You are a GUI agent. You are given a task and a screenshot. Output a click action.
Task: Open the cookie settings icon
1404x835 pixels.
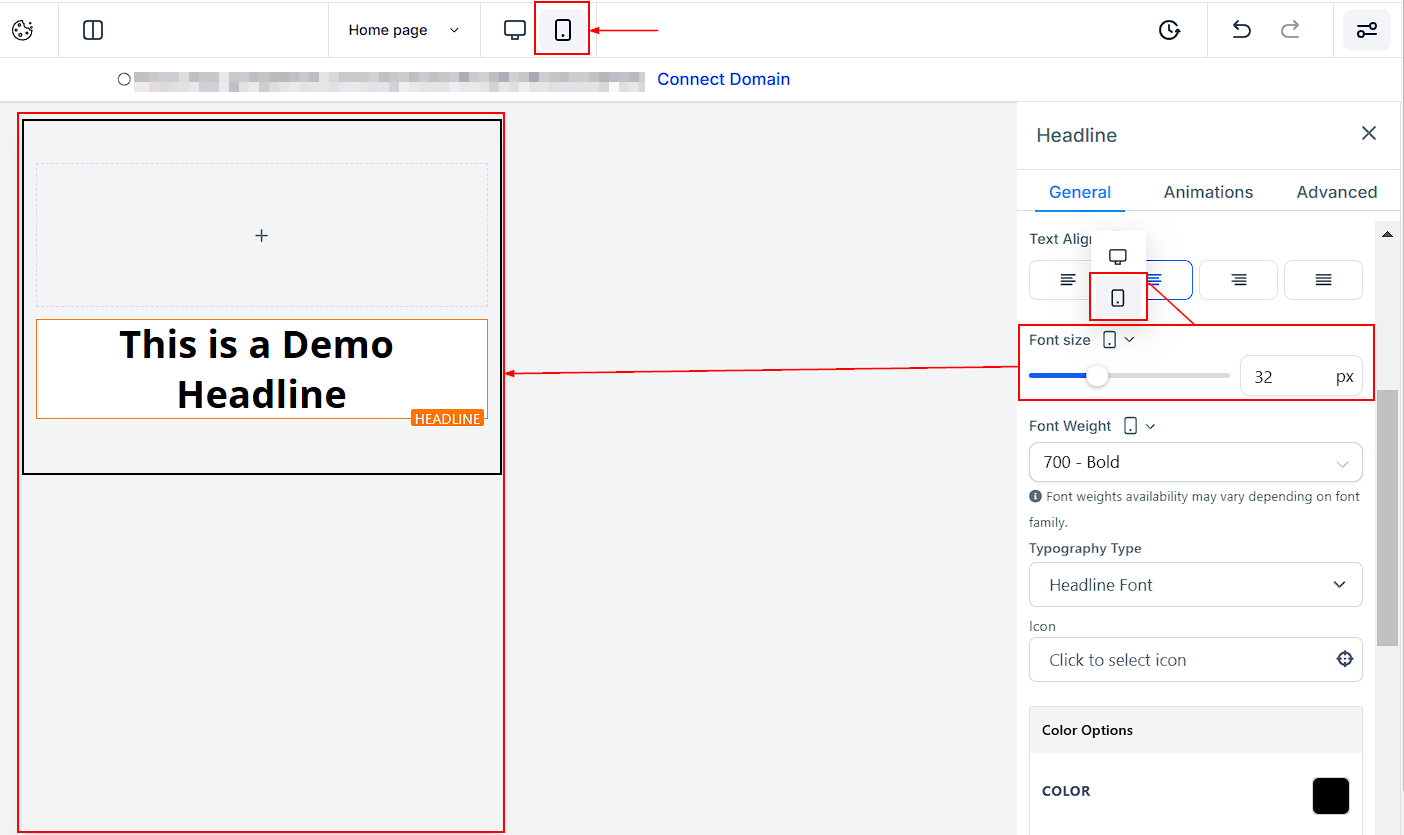(22, 30)
